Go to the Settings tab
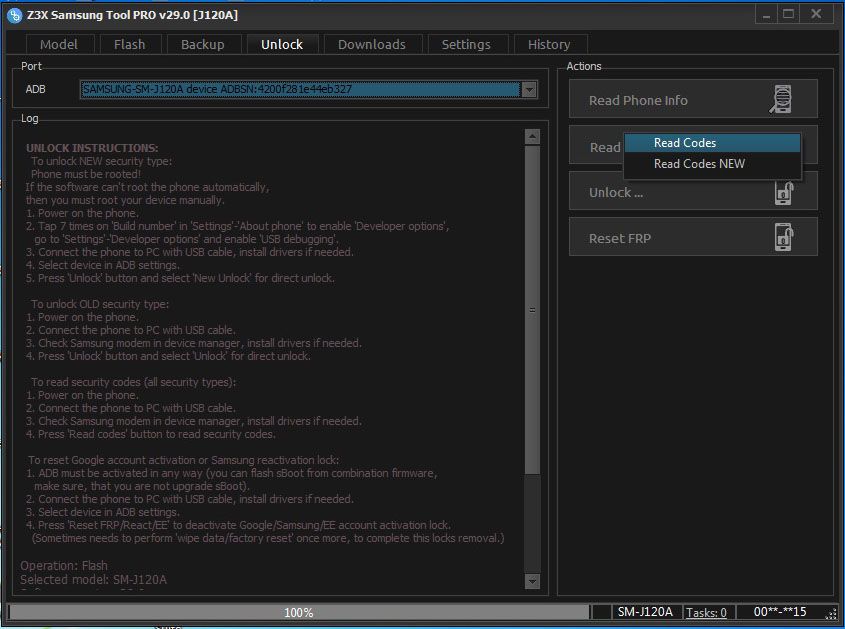845x629 pixels. (467, 44)
